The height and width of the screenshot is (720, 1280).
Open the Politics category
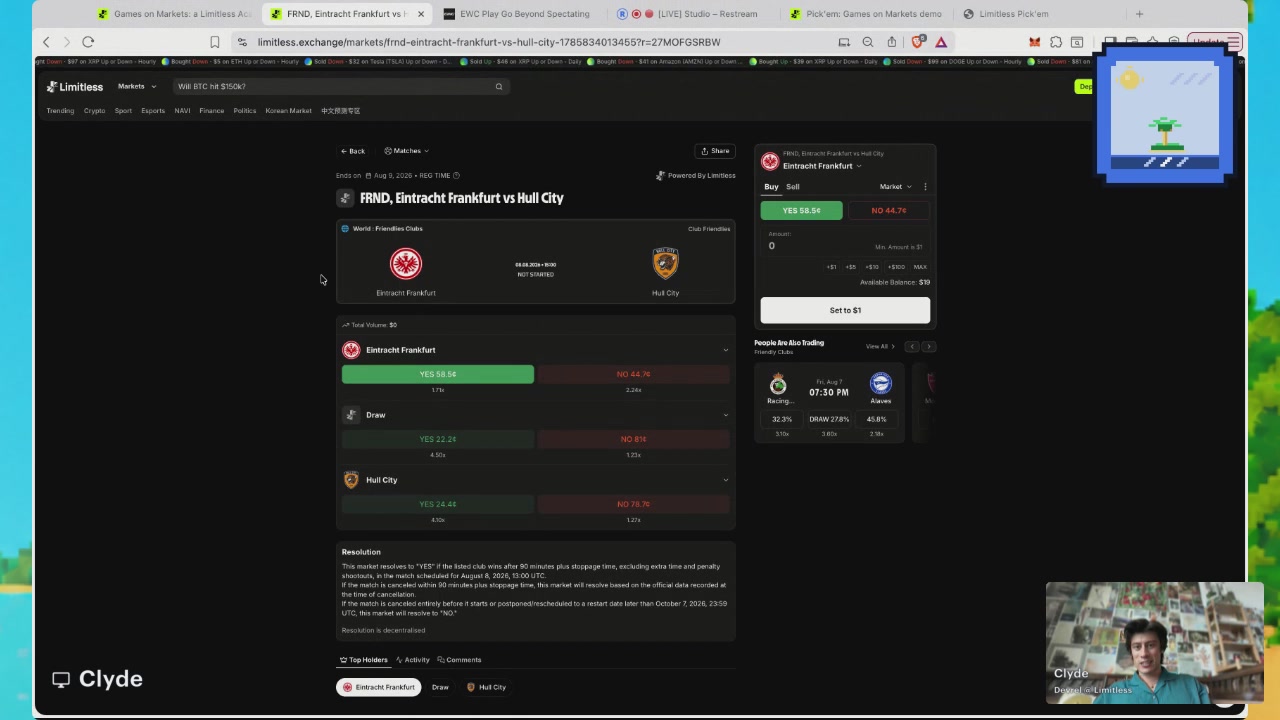tap(245, 111)
